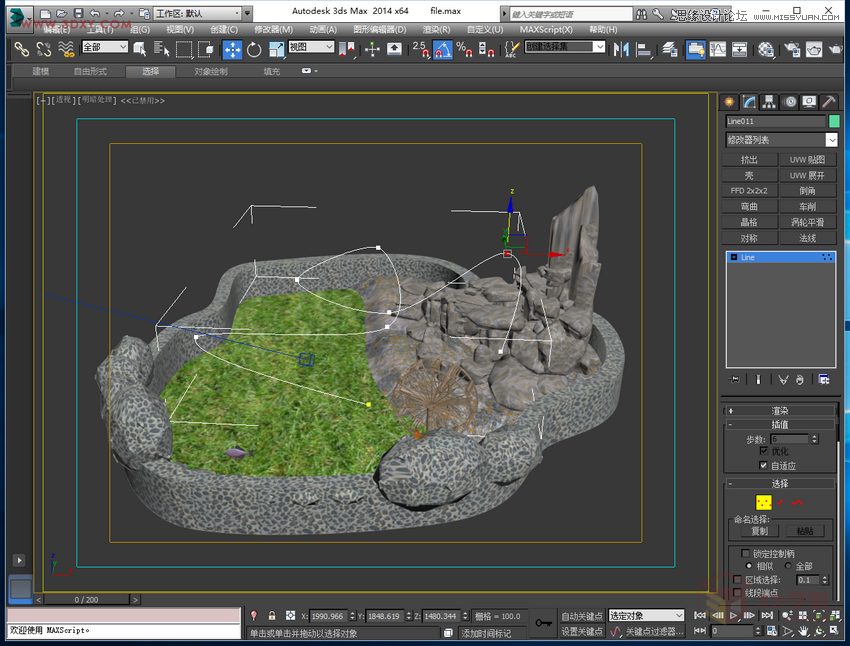Select the Move transform tool
This screenshot has height=646, width=850.
point(232,49)
